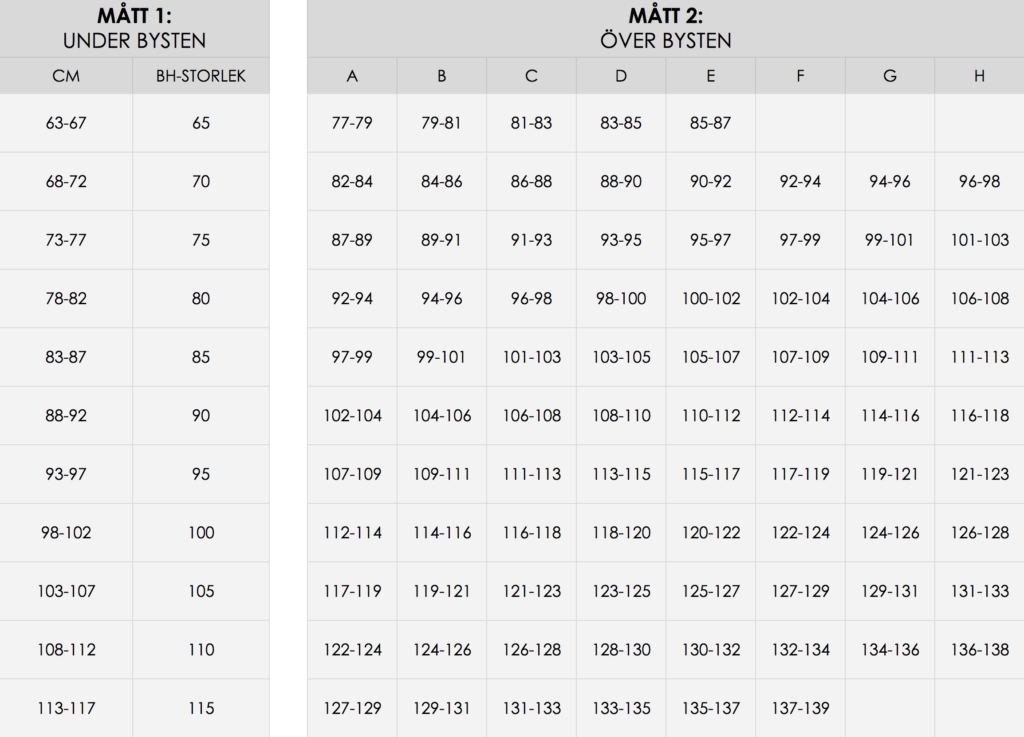
Task: Select cup size H column header
Action: (x=979, y=76)
